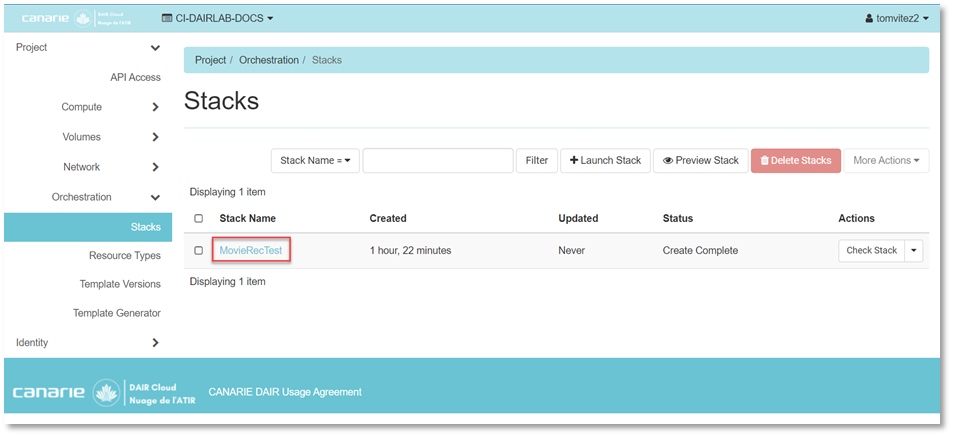
Task: Open the Template Generator sidebar item
Action: [116, 313]
